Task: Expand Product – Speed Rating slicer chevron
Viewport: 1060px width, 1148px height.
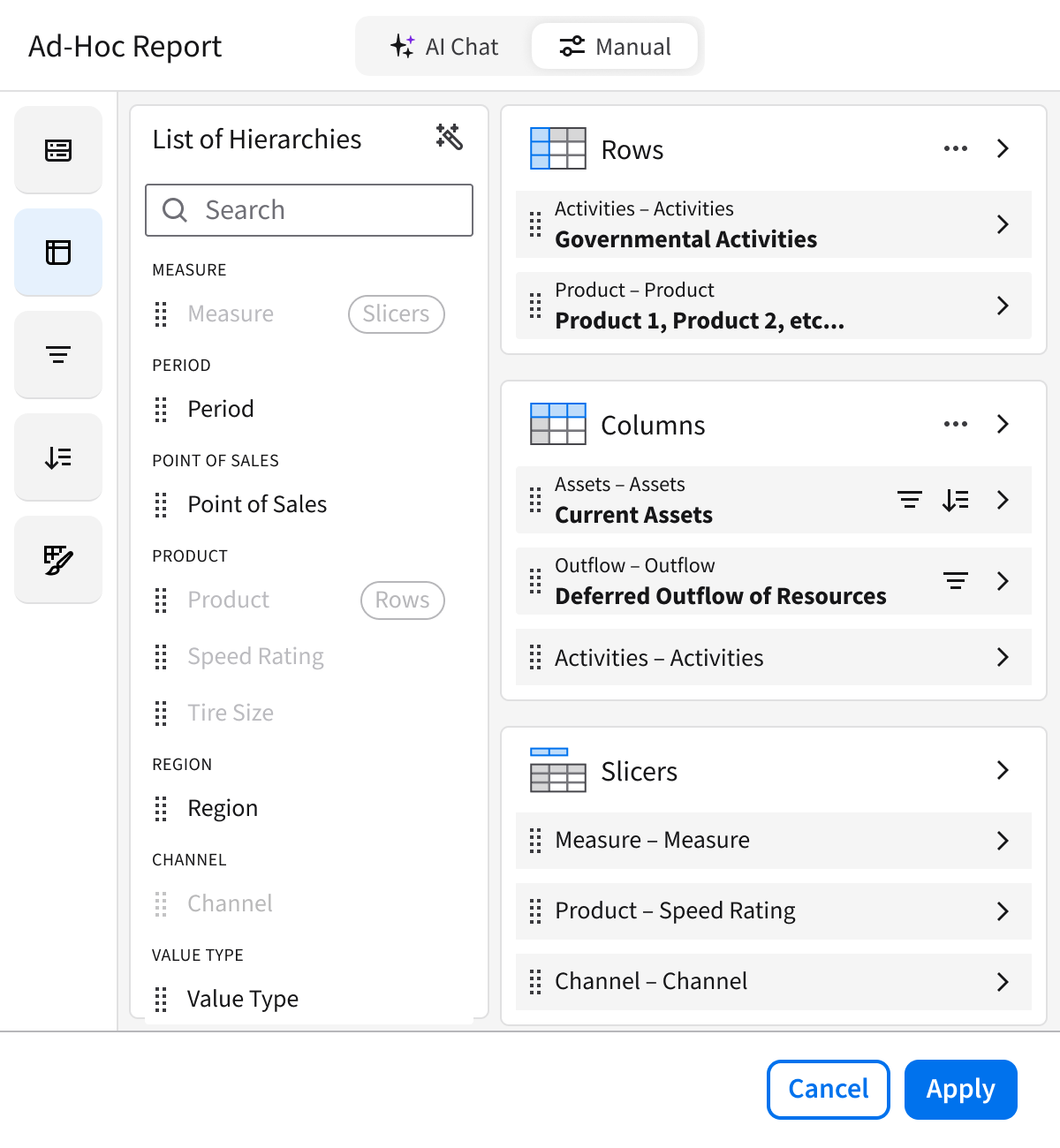Action: coord(1003,911)
